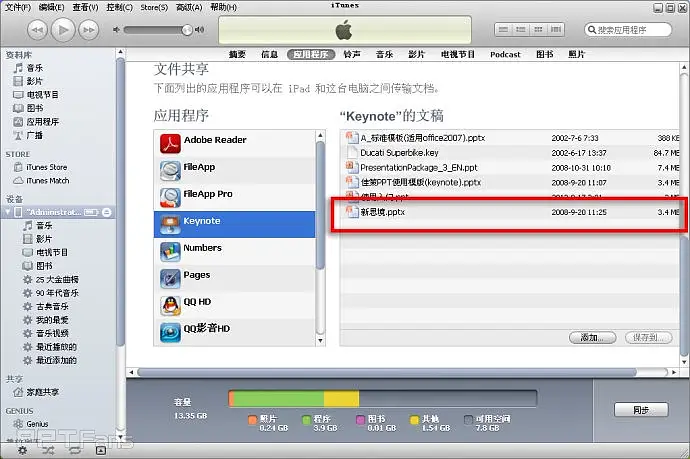
Task: Eject the Administrator device
Action: pyautogui.click(x=105, y=213)
